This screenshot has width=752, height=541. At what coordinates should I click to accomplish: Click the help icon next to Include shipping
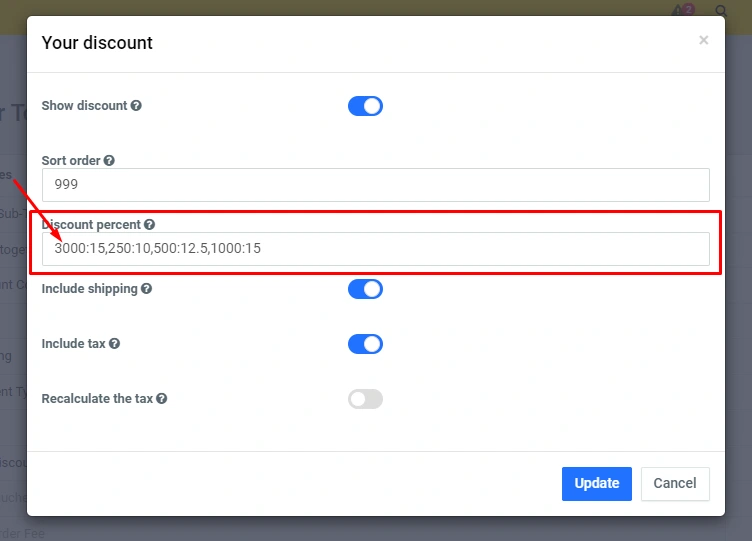146,289
